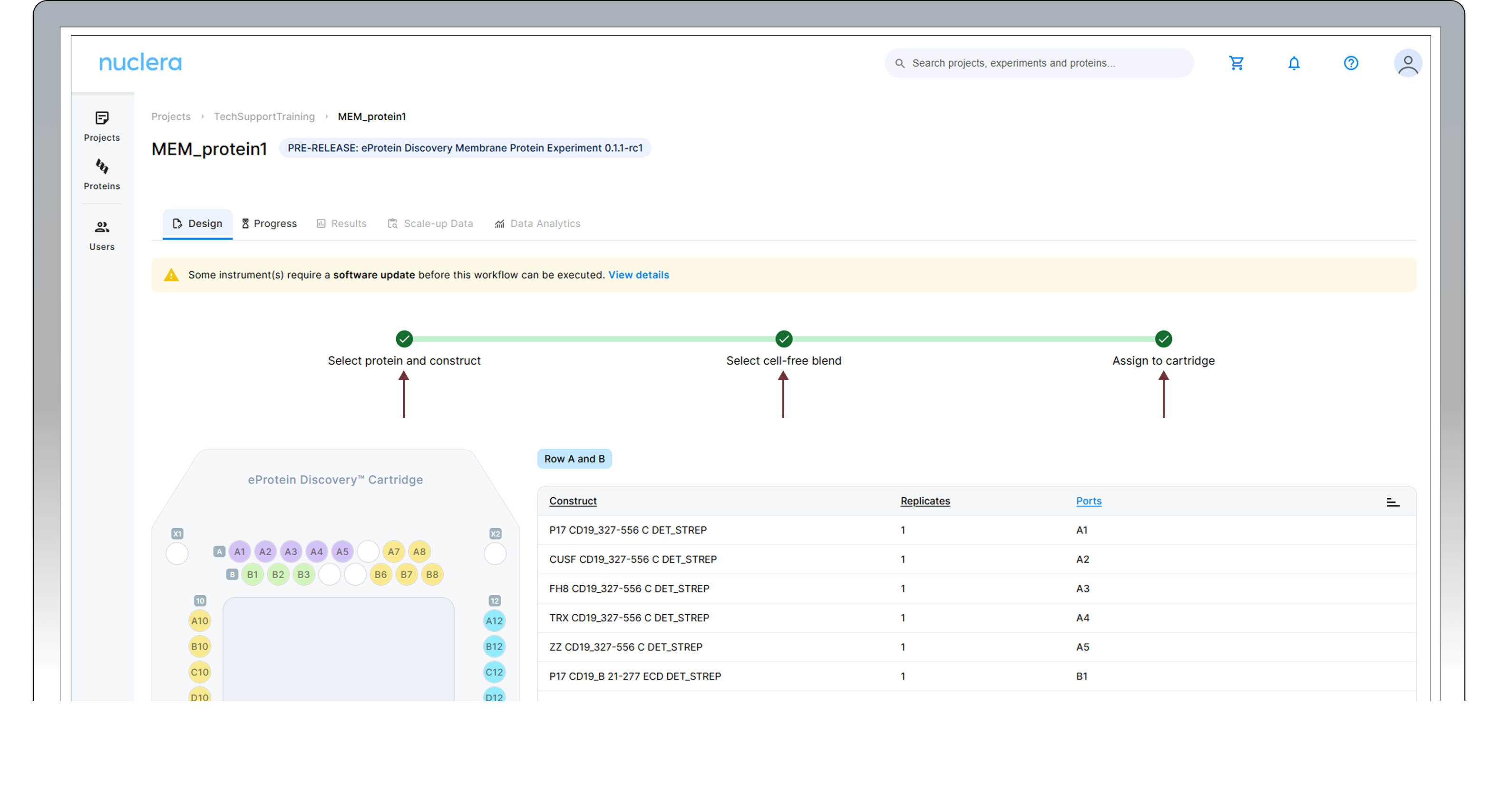Click the PRE-RELEASE experiment version badge
The height and width of the screenshot is (812, 1490).
(x=465, y=148)
